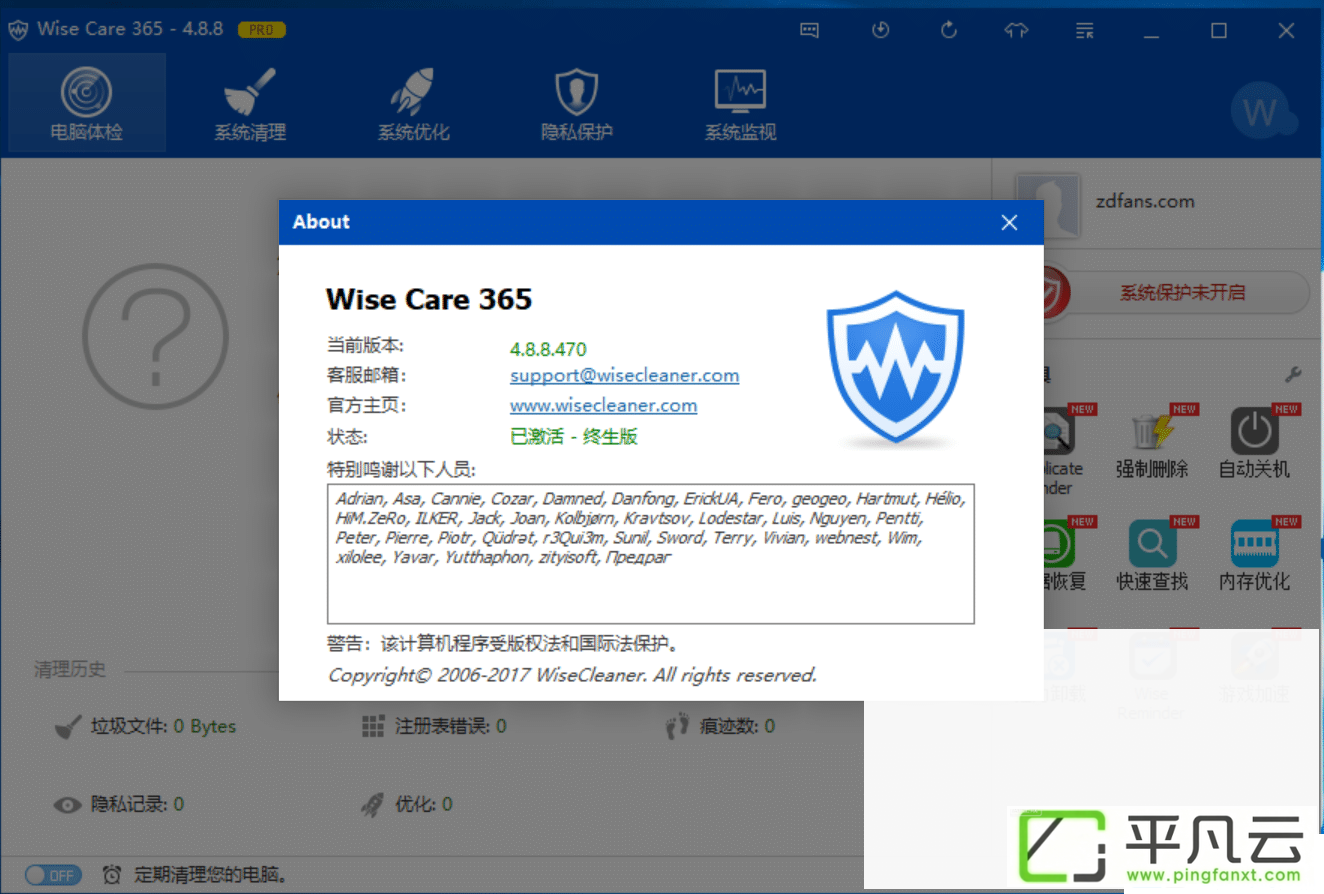
Task: Click the eye icon beside 隐私记录
Action: (x=67, y=804)
